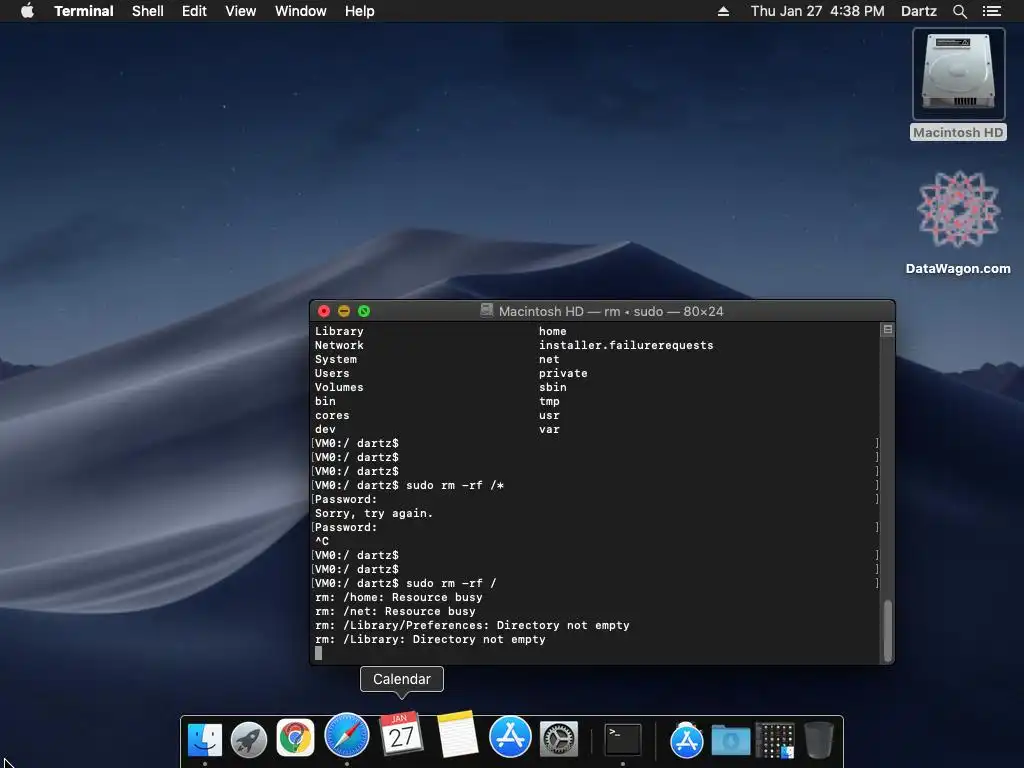Screen dimensions: 1024x768
Task: Click Terminal icon in the Dock
Action: [622, 740]
